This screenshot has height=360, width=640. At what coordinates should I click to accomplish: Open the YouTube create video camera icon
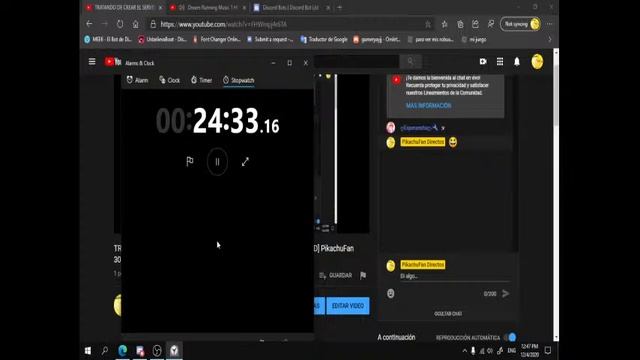pos(483,62)
